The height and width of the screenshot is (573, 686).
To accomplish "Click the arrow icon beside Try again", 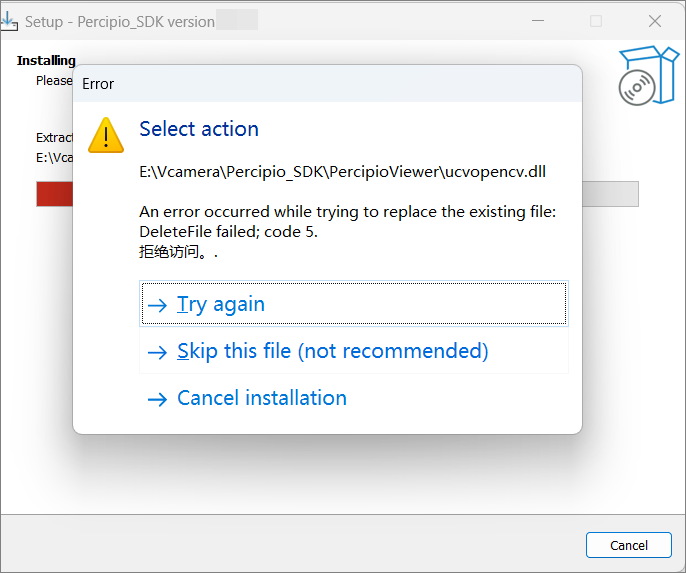I will 157,305.
